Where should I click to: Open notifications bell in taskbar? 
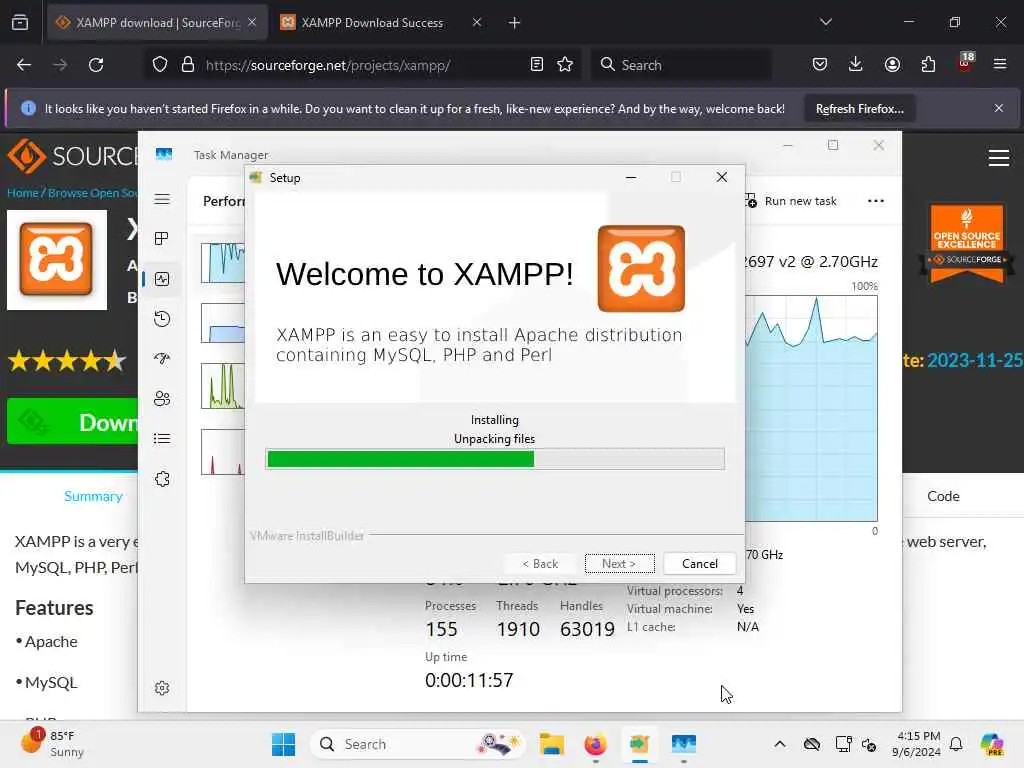pyautogui.click(x=956, y=744)
